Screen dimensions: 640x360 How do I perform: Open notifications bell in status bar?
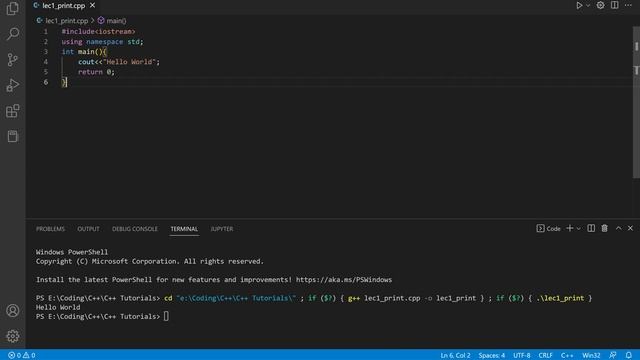[x=629, y=356]
